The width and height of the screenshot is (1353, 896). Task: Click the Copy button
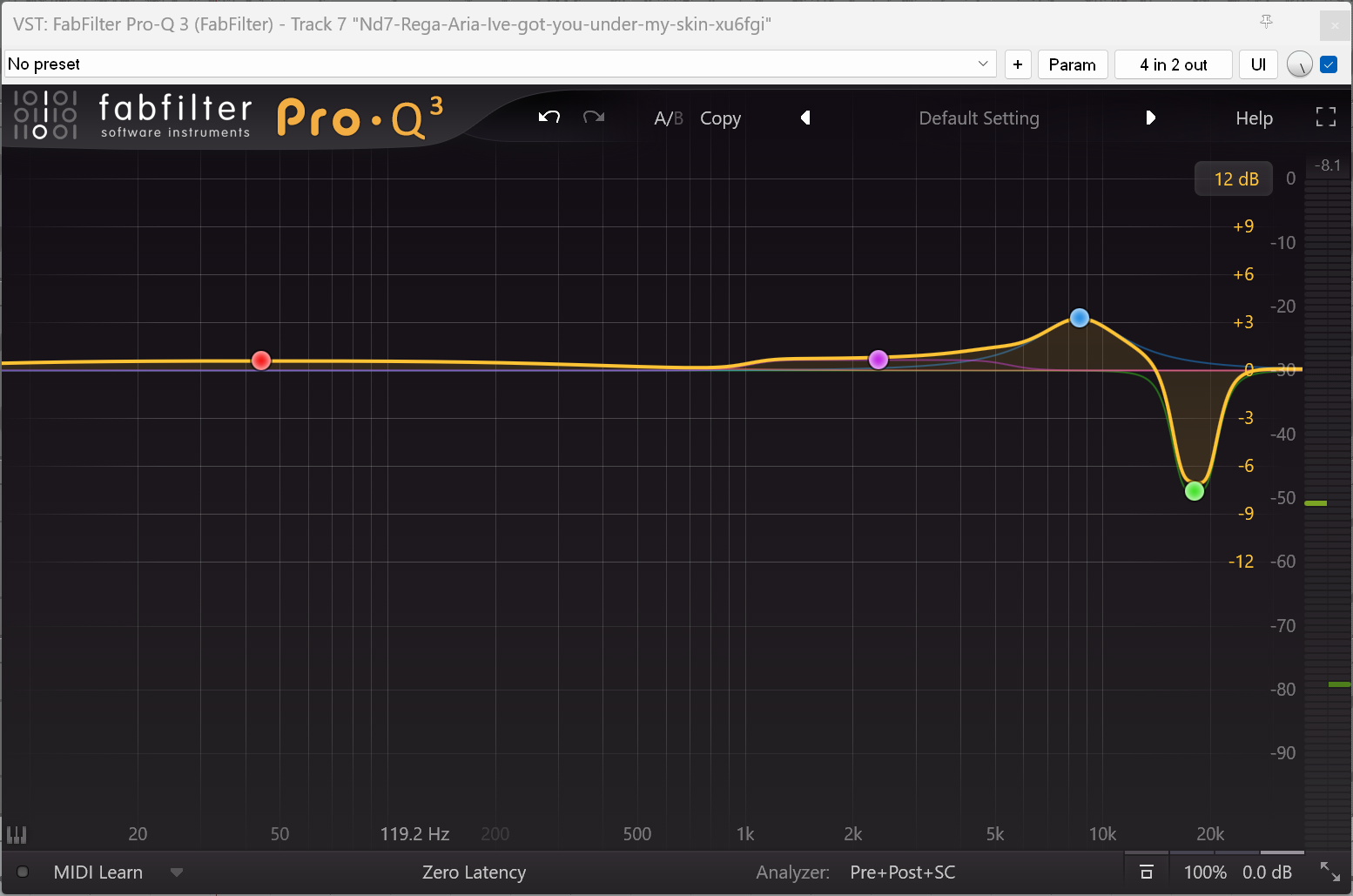pyautogui.click(x=720, y=118)
